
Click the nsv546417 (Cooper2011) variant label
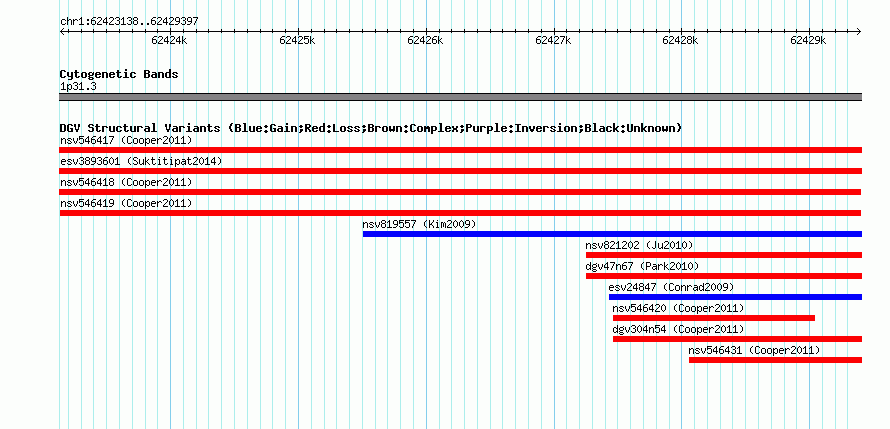point(126,140)
